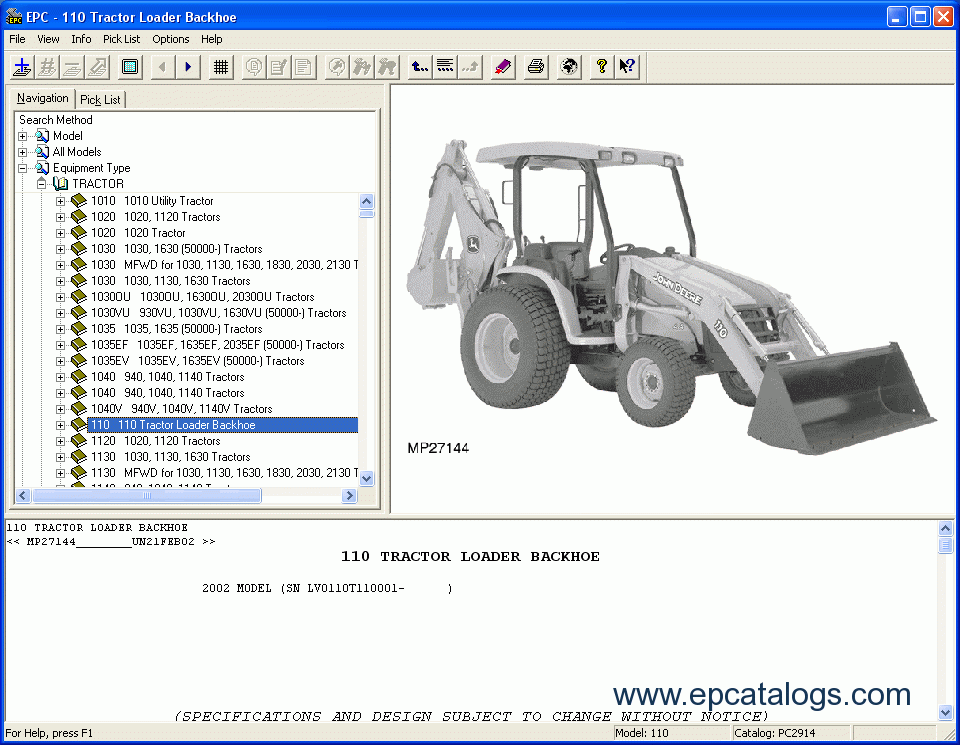Click the MP27144 UN21FEB02 reference line
Image resolution: width=960 pixels, height=745 pixels.
(x=111, y=542)
